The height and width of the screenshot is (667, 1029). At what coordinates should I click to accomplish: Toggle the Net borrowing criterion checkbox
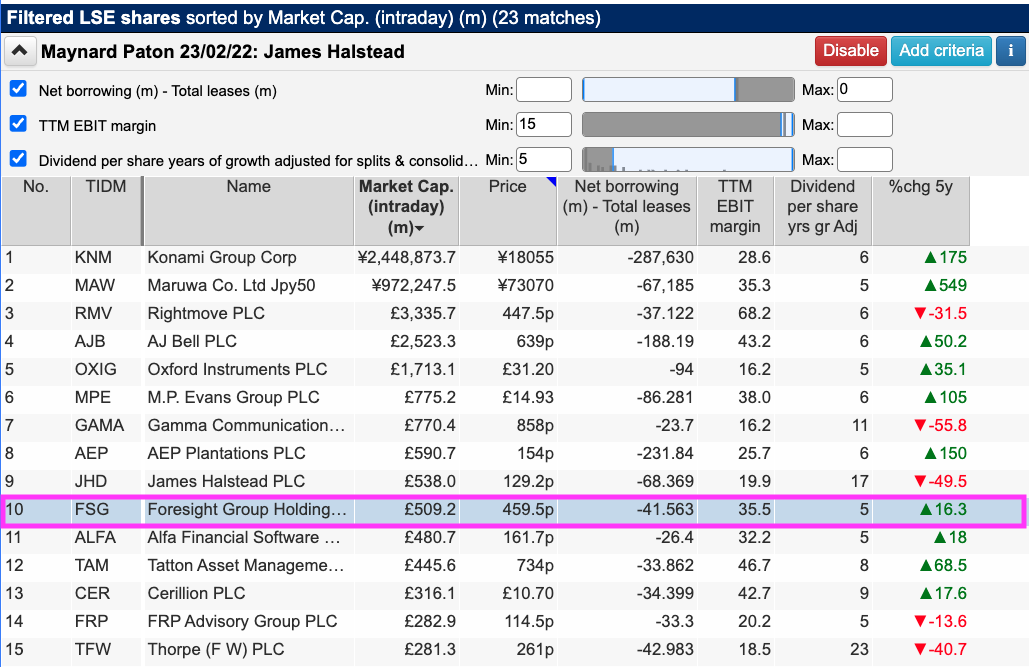click(x=18, y=89)
